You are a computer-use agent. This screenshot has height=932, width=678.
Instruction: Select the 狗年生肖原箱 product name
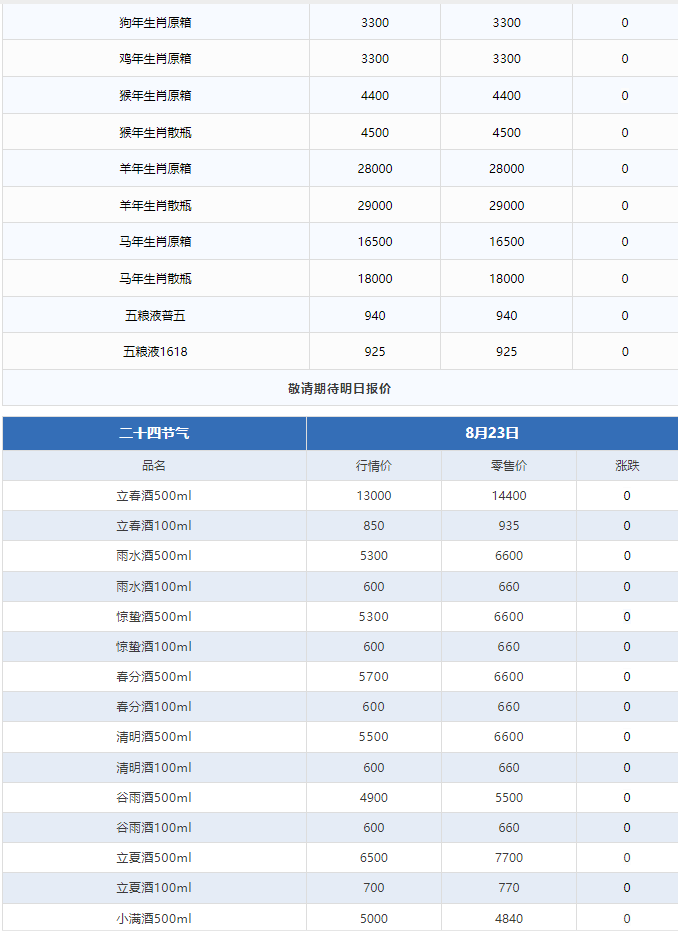[x=155, y=23]
